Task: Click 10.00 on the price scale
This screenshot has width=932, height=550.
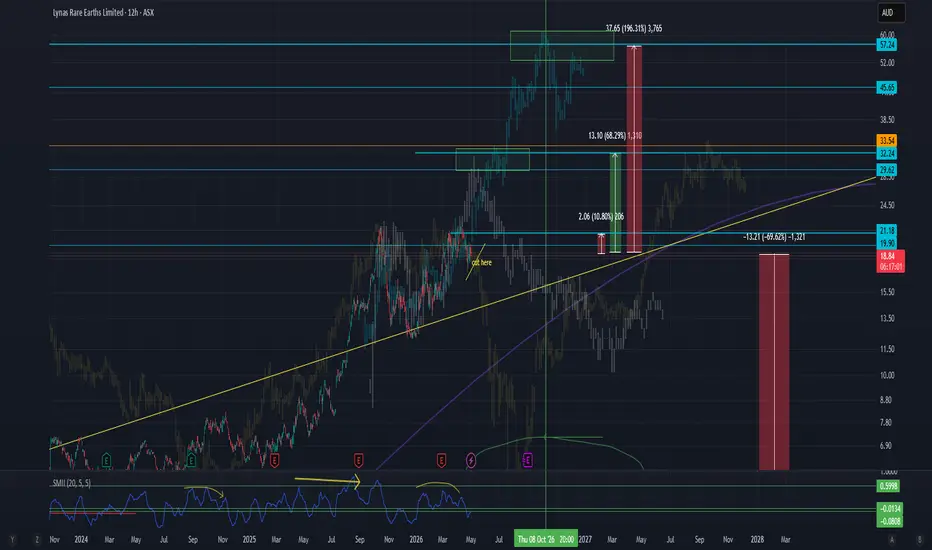Action: 887,375
